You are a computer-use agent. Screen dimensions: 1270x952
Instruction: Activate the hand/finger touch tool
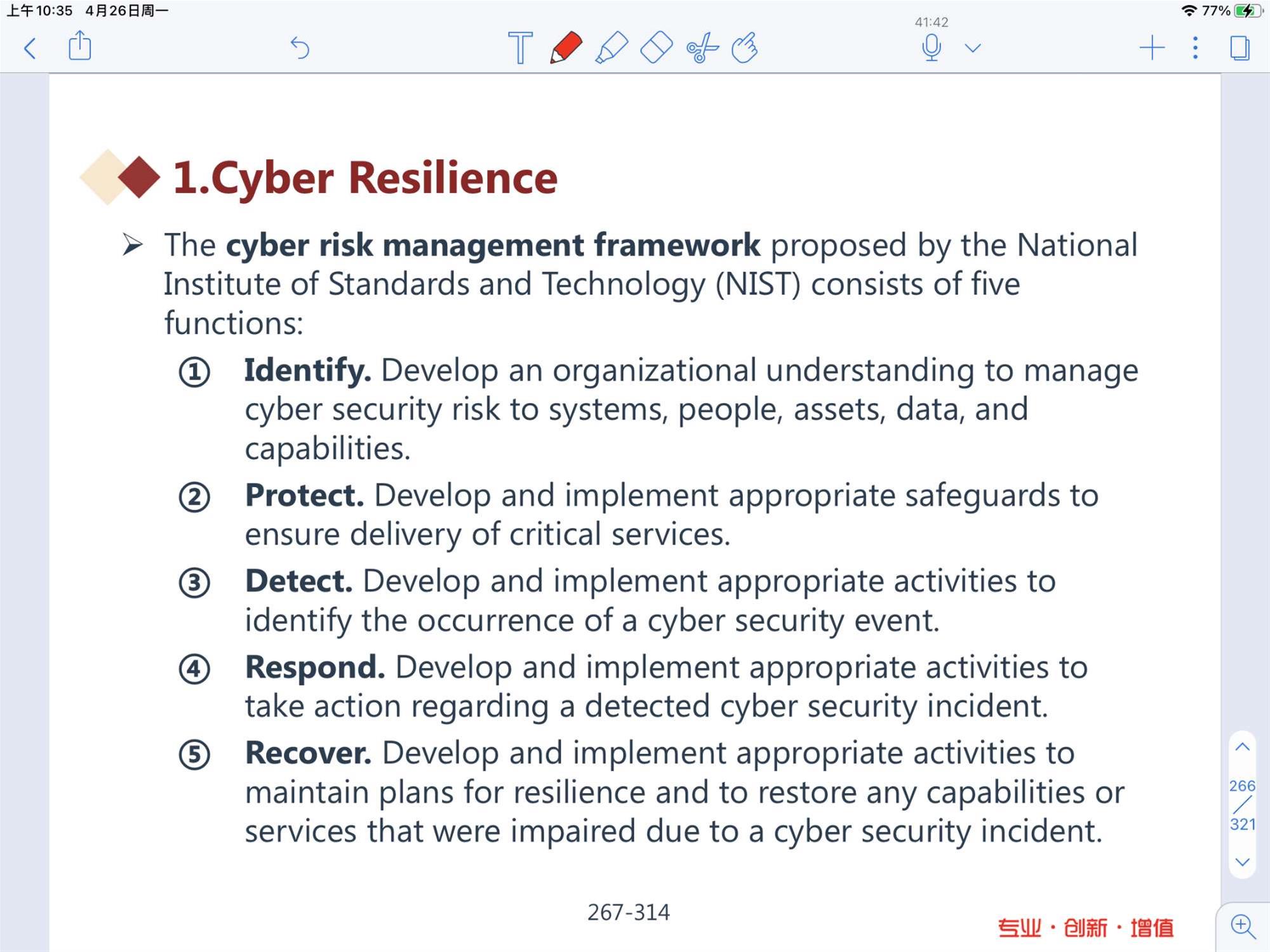(744, 48)
